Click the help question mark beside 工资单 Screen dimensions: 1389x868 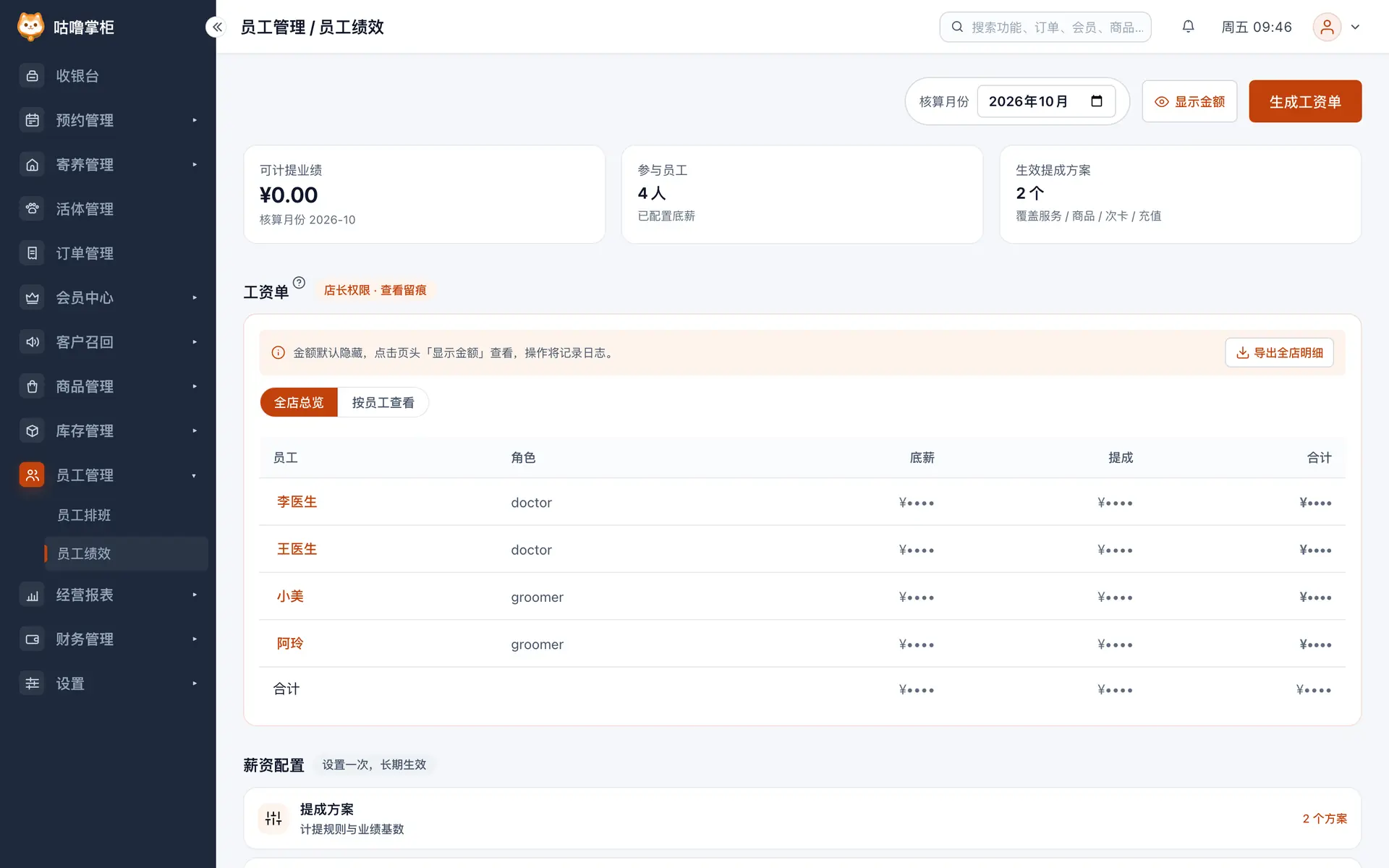point(299,283)
